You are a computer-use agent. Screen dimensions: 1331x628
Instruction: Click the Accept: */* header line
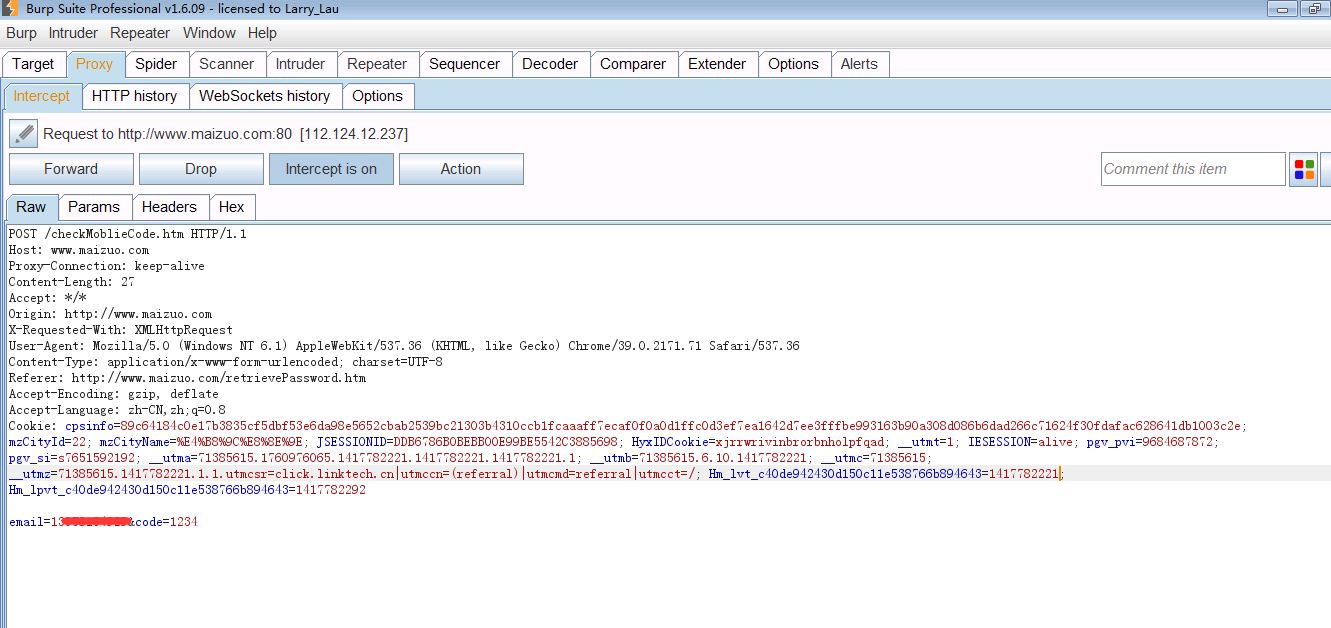47,298
